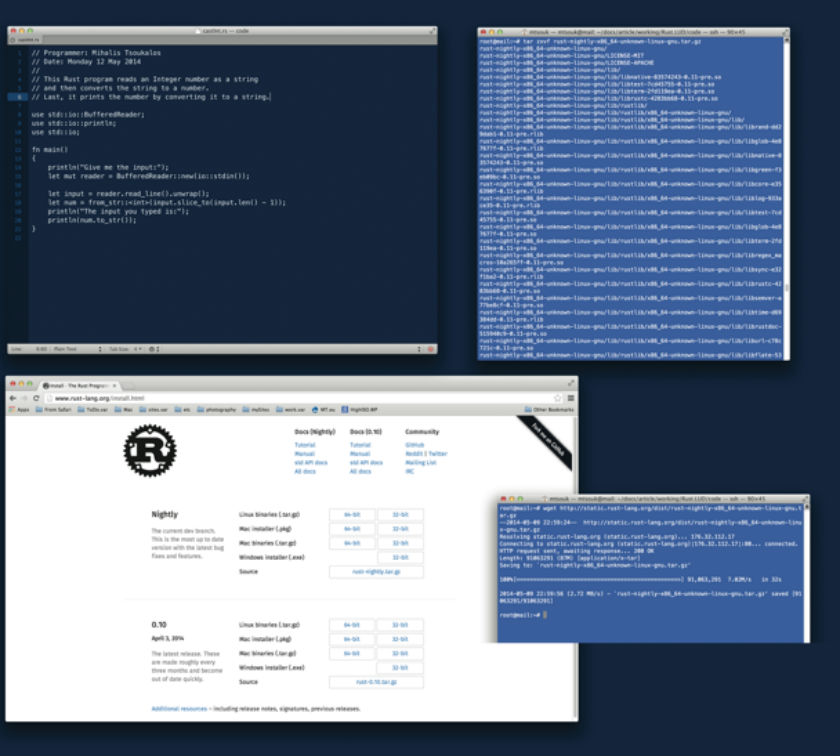Download rust-nightly.tar.gz source

(376, 571)
